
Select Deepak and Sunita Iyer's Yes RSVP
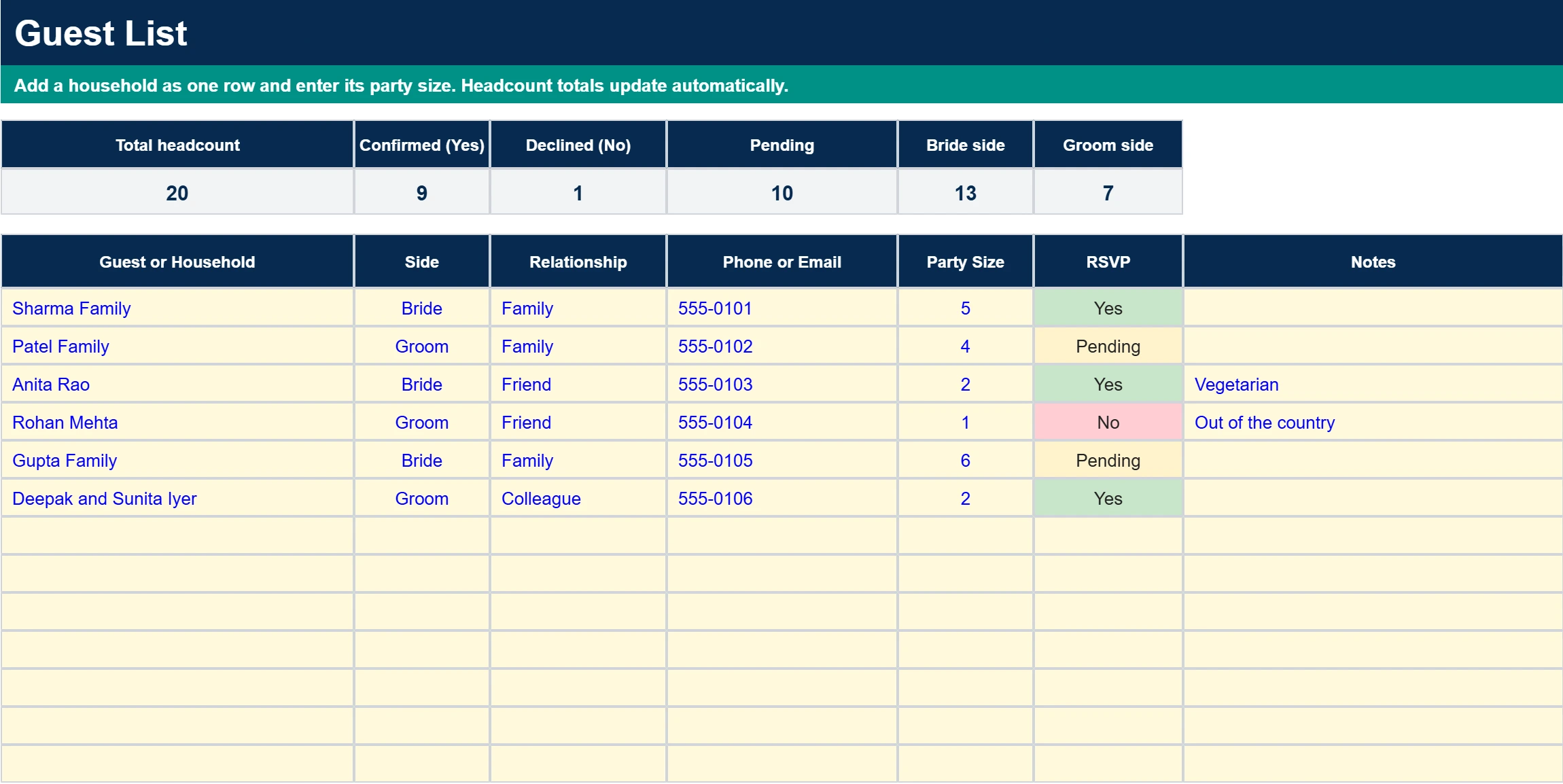(1108, 498)
